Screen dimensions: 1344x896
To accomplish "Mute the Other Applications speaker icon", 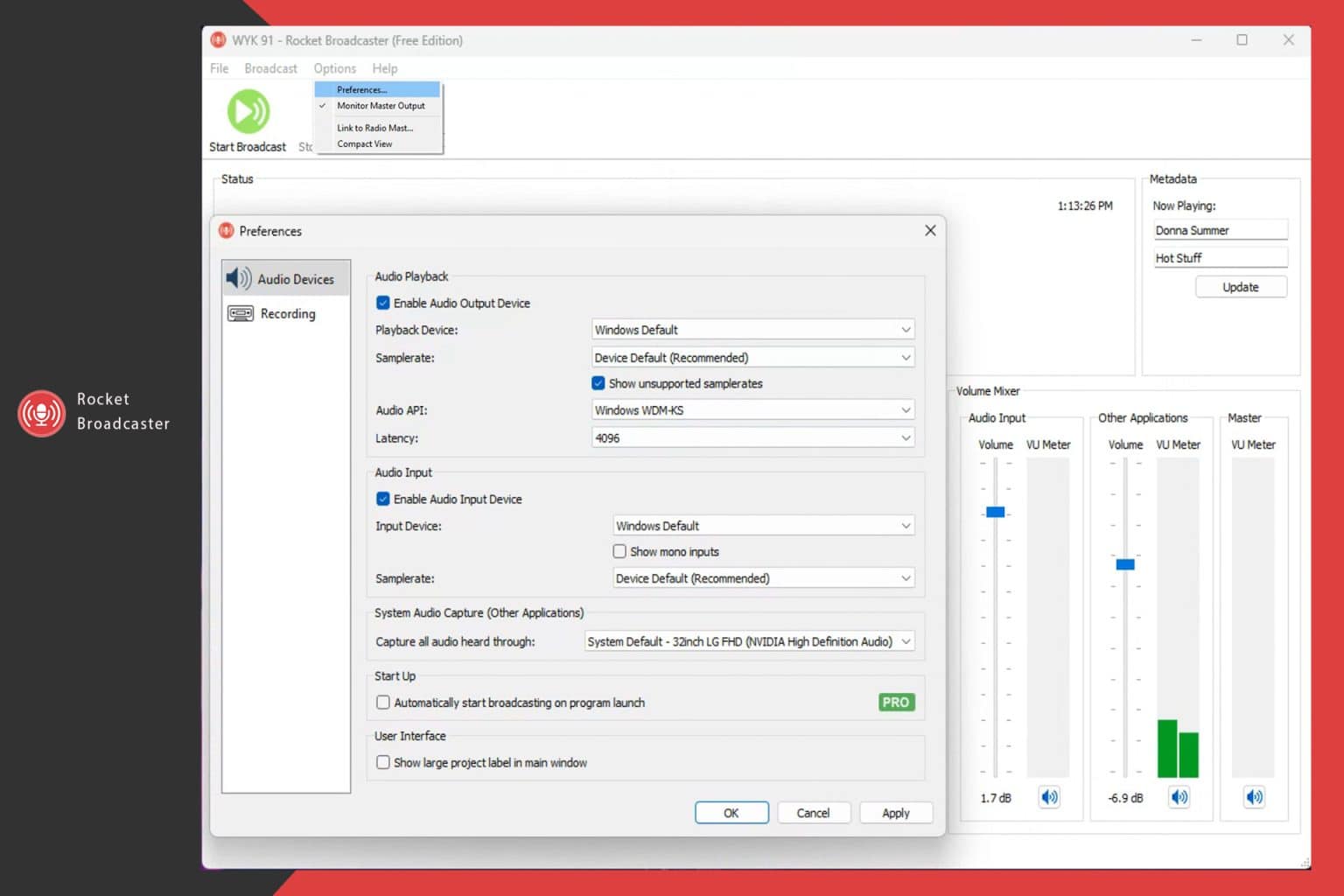I will [x=1179, y=797].
